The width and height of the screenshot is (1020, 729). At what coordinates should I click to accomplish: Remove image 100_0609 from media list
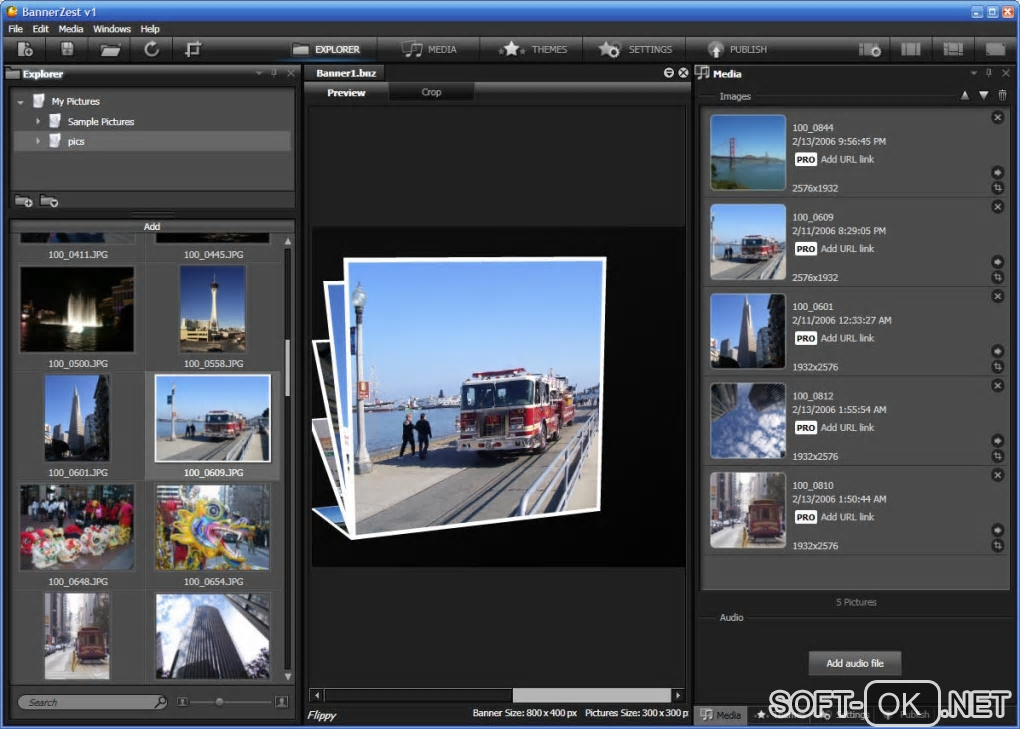pyautogui.click(x=997, y=207)
